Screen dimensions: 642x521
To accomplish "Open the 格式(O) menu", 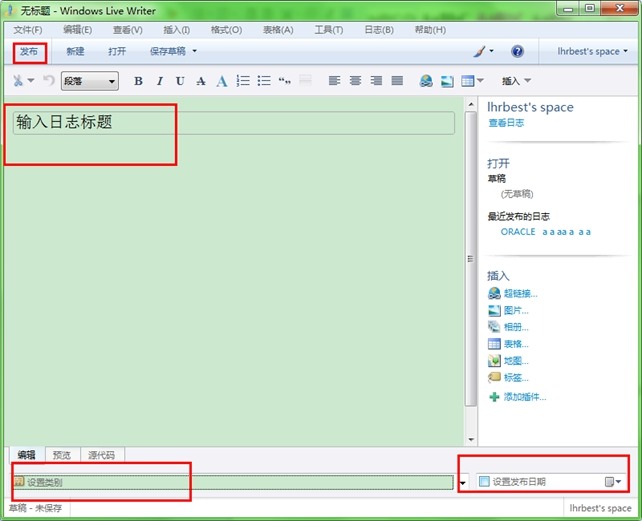I will coord(226,30).
